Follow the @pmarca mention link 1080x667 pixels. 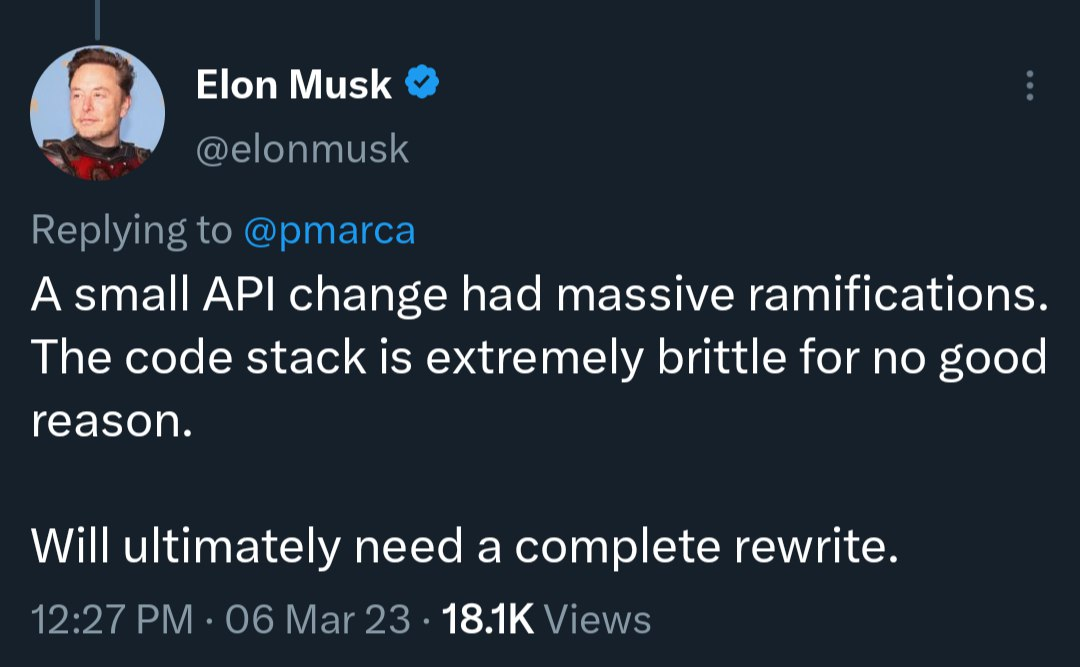329,230
